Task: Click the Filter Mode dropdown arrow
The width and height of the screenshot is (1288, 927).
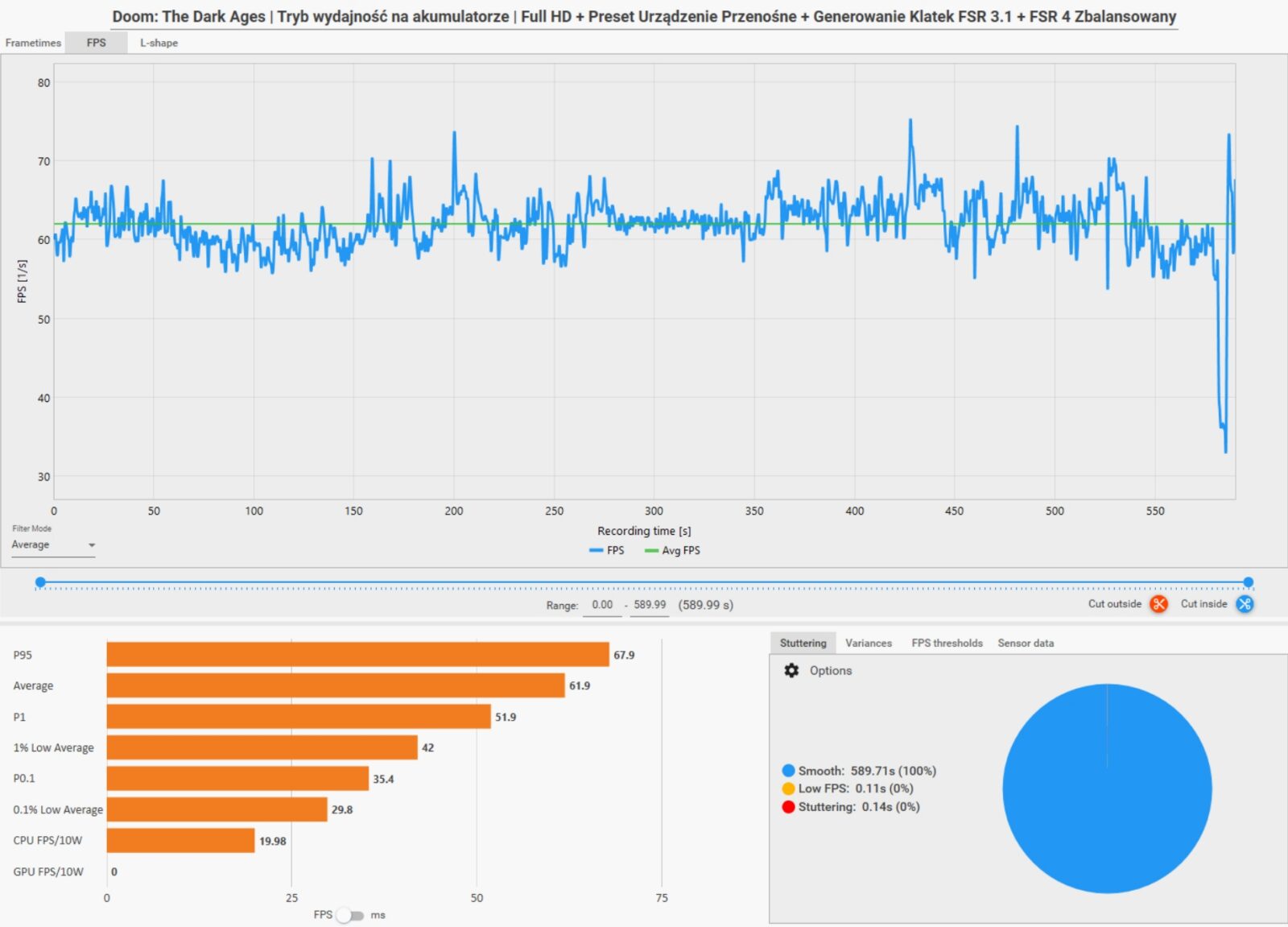Action: coord(92,545)
